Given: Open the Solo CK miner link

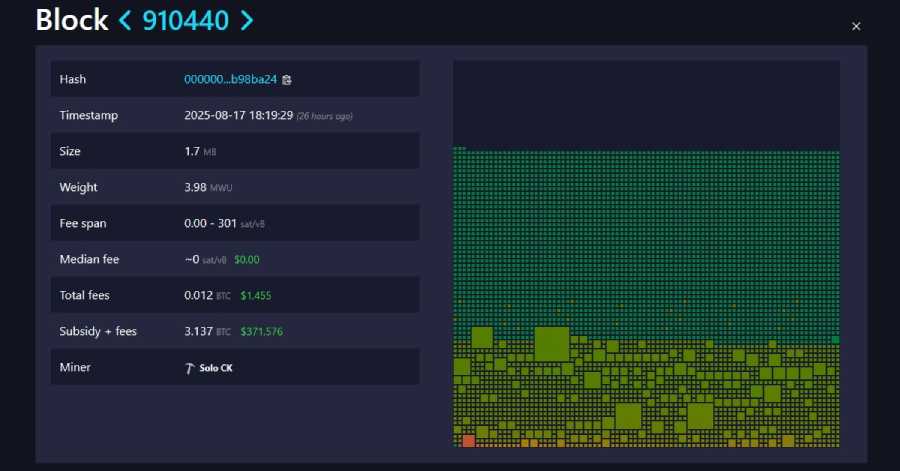Looking at the screenshot, I should (216, 368).
